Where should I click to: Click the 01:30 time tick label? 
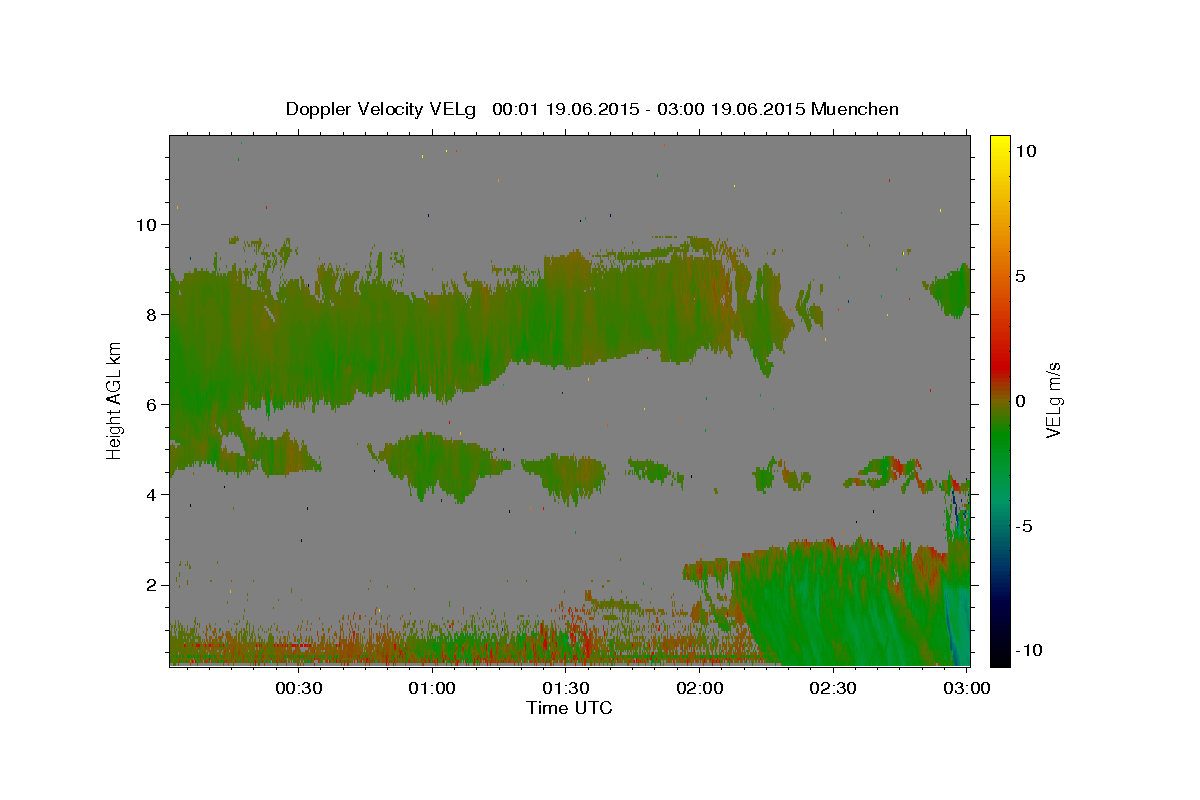pyautogui.click(x=566, y=688)
